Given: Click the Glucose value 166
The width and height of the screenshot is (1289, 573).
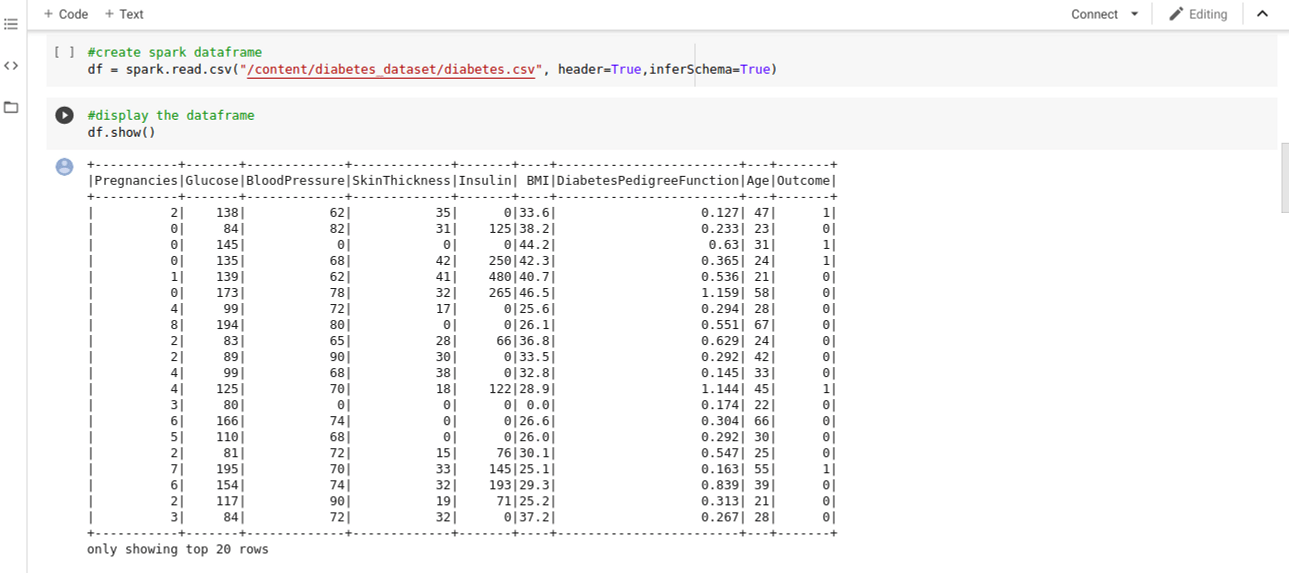Looking at the screenshot, I should click(227, 421).
